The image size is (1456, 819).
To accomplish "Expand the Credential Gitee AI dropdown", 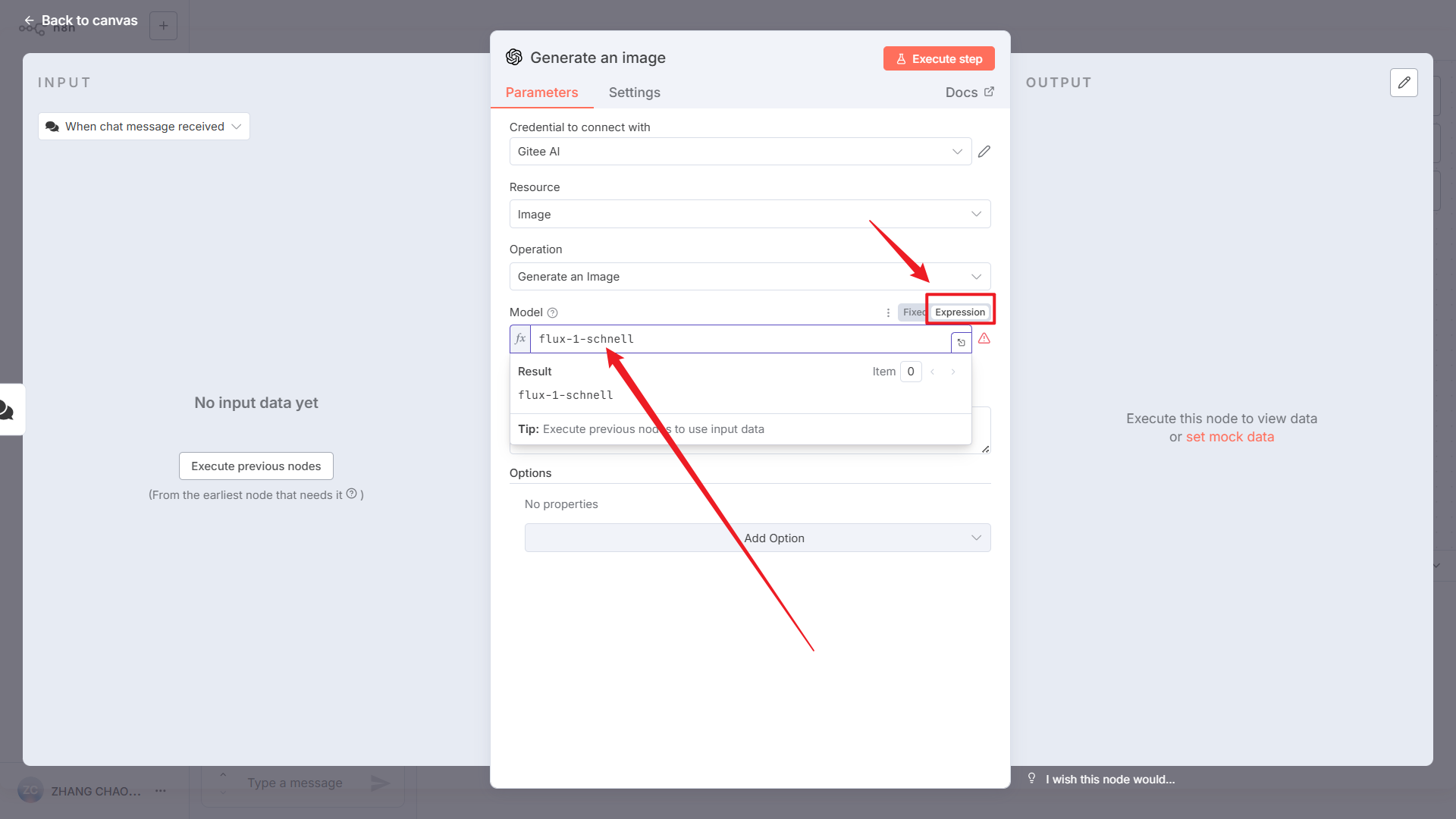I will click(740, 152).
